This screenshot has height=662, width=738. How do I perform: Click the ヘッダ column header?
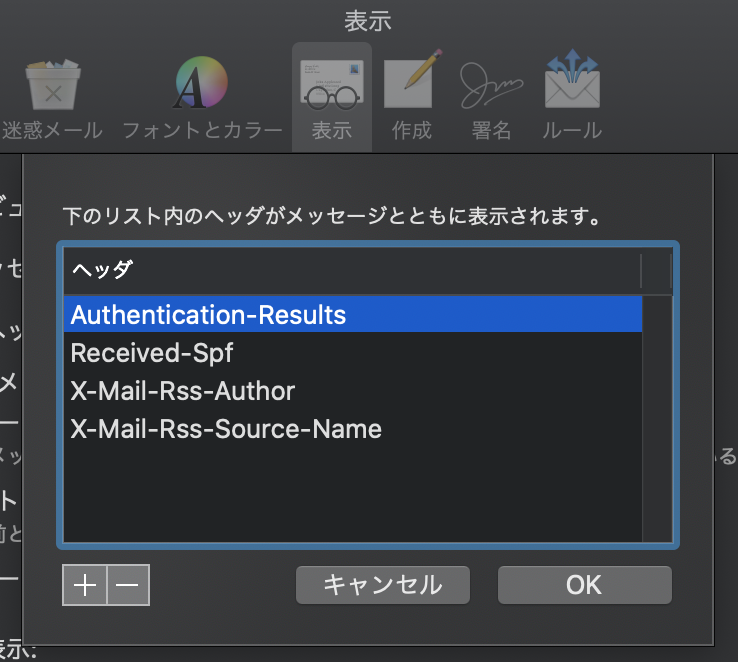[352, 271]
